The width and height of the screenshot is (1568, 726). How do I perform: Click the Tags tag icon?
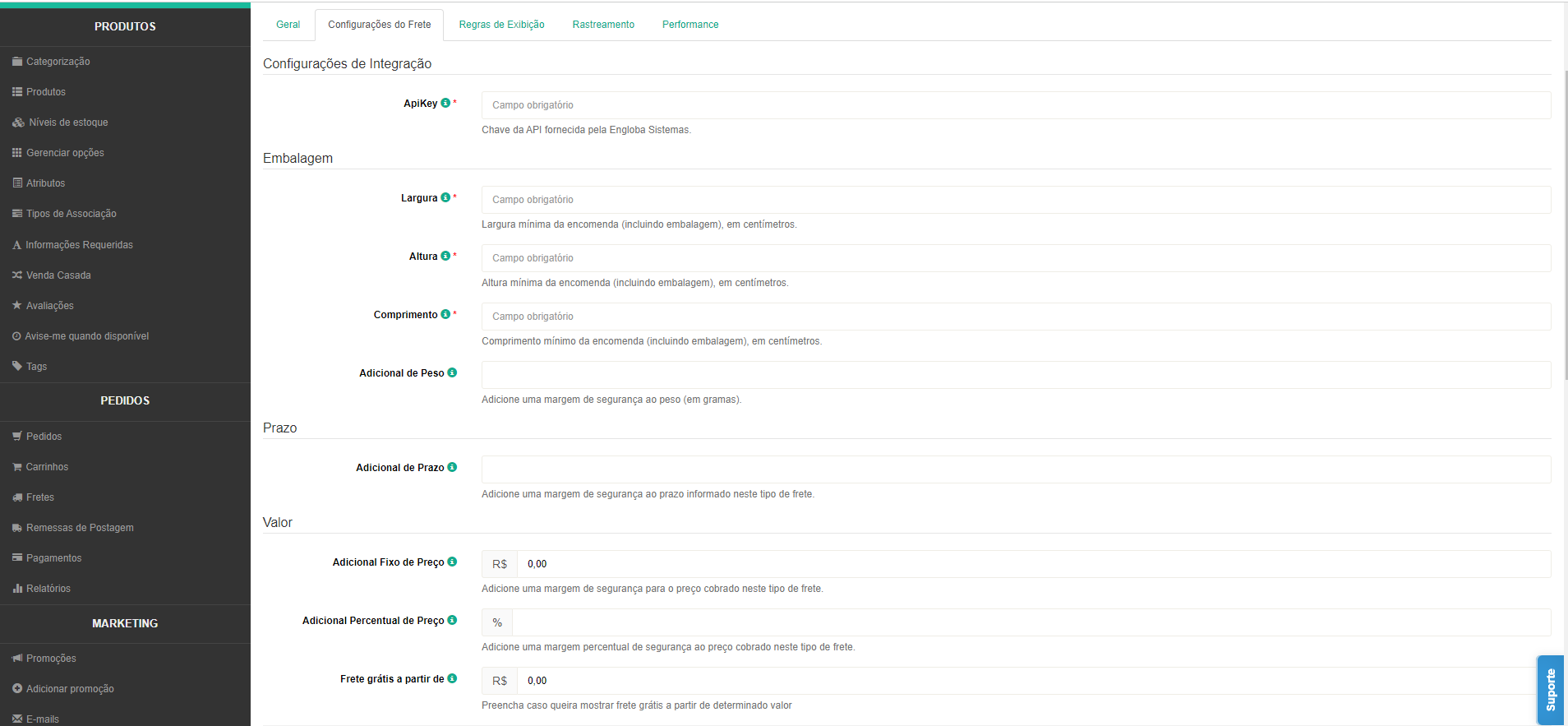point(17,367)
